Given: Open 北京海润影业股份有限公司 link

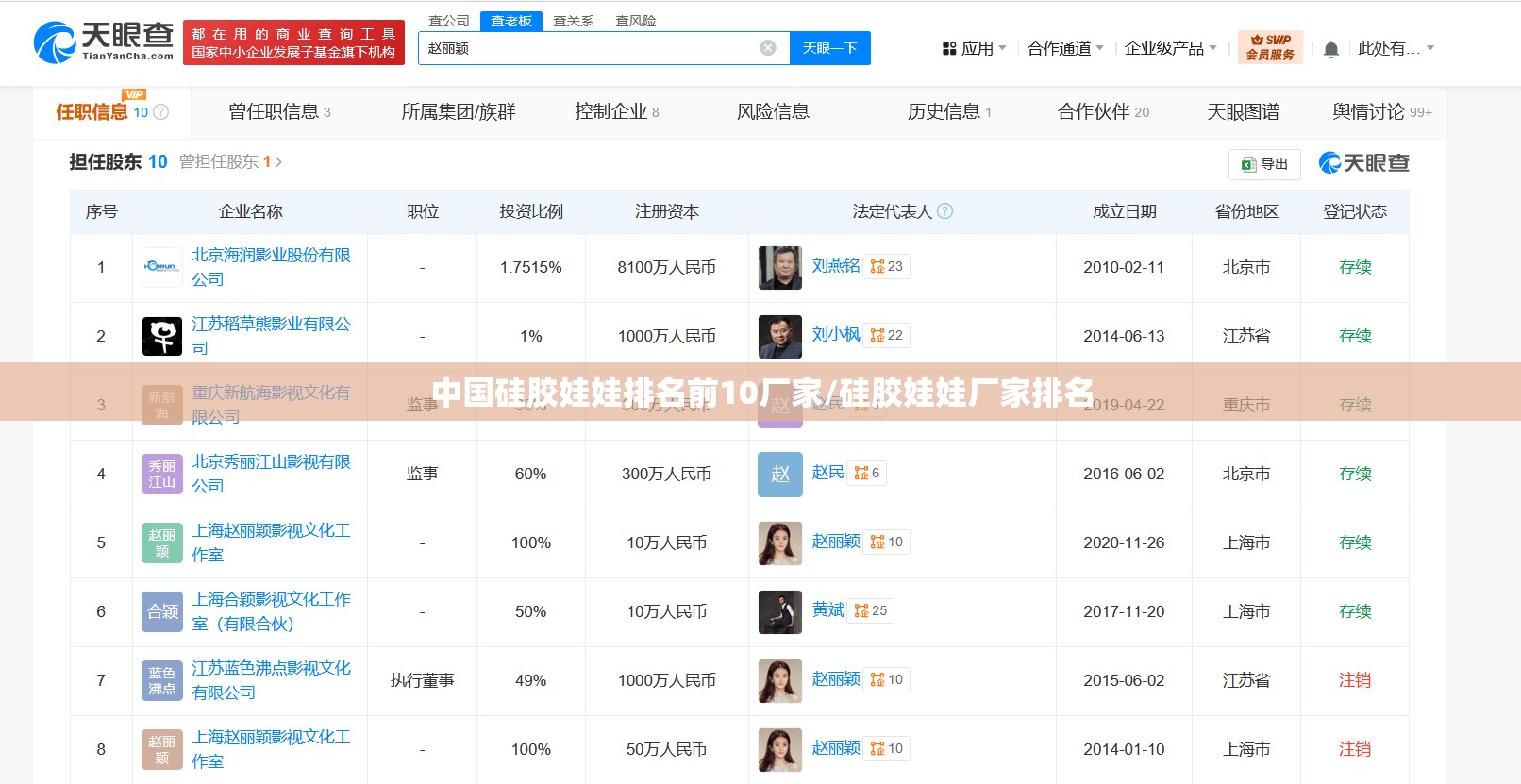Looking at the screenshot, I should coord(272,267).
